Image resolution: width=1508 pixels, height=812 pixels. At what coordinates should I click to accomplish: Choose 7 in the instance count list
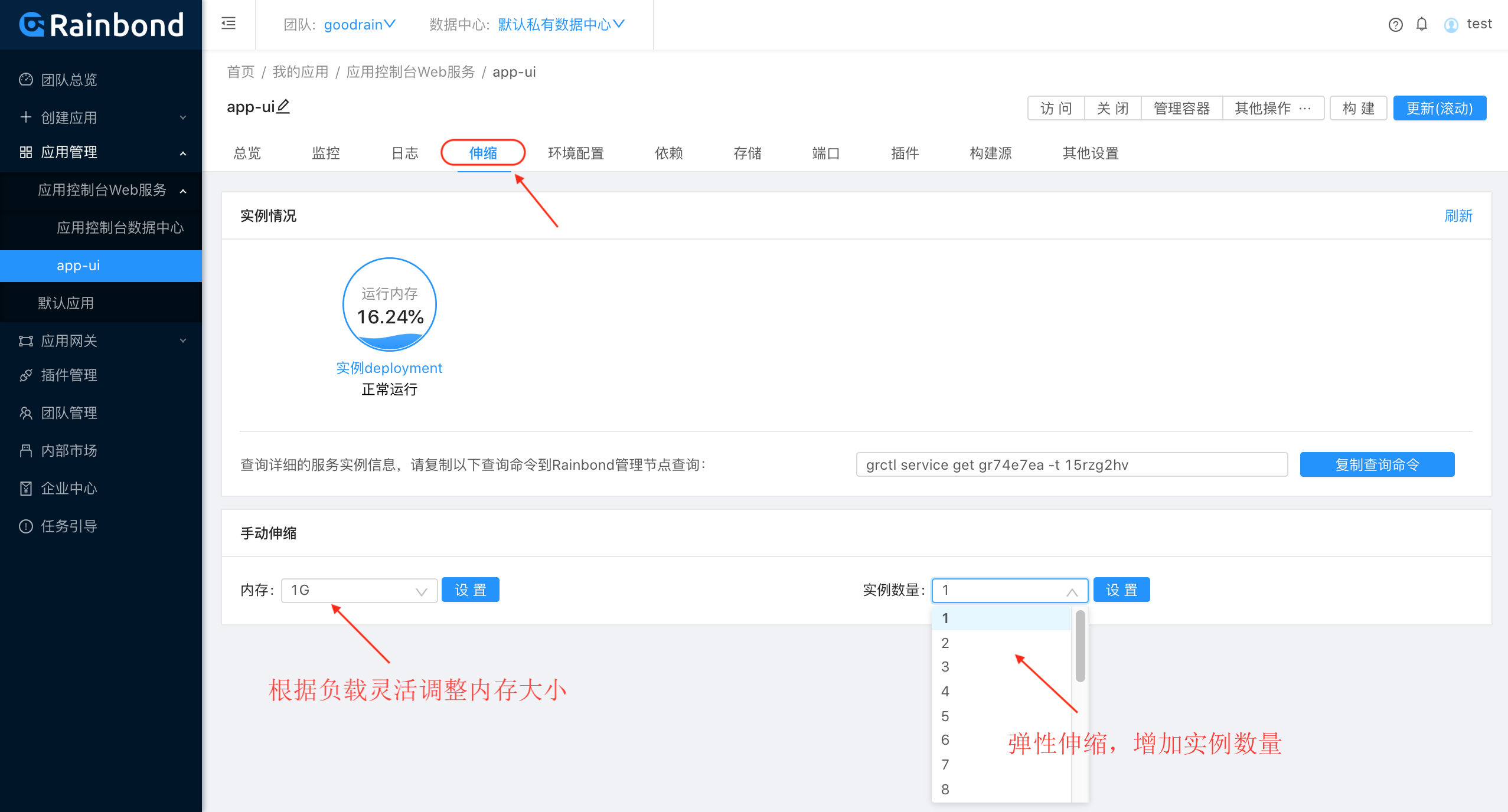click(x=1001, y=765)
